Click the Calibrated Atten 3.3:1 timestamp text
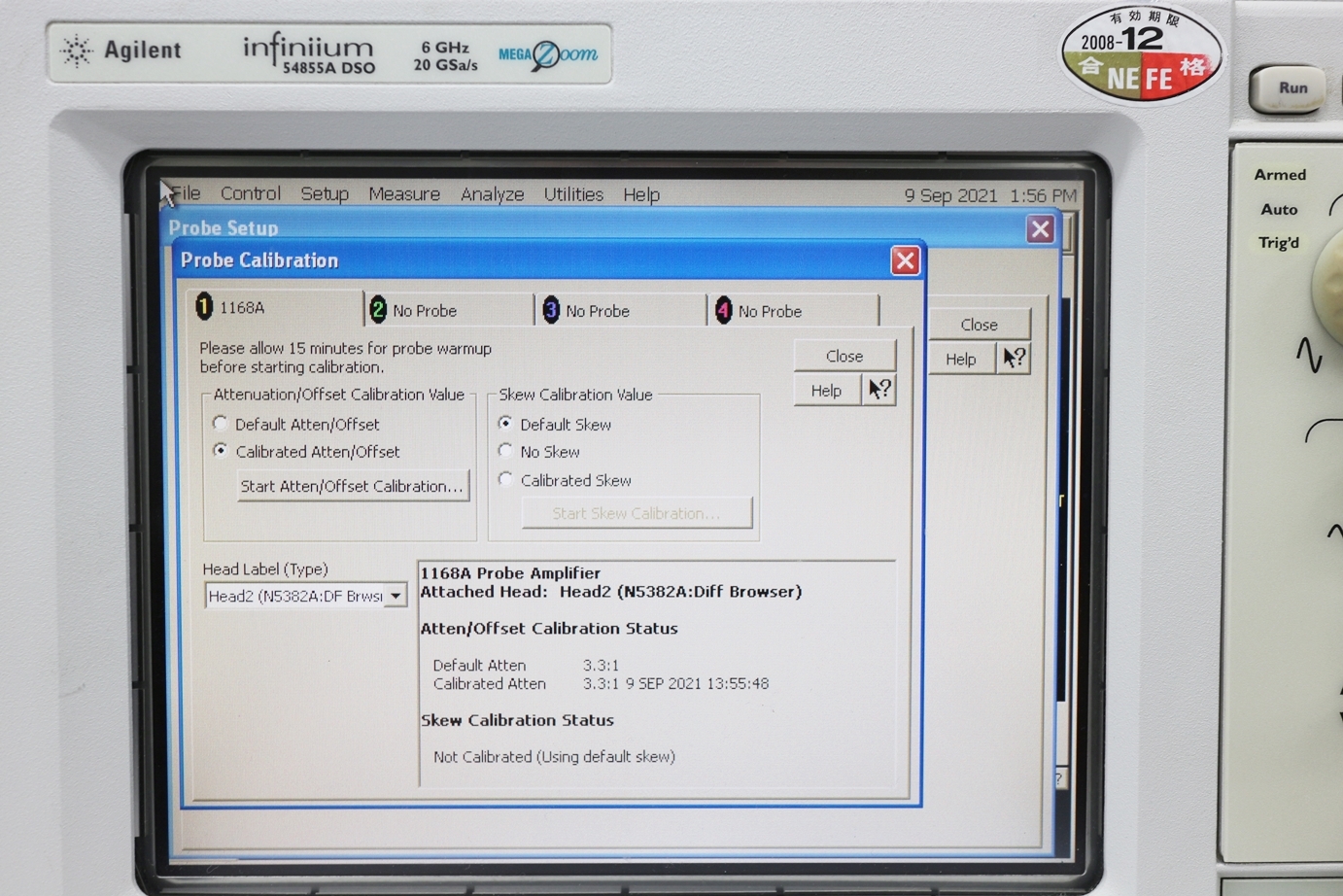This screenshot has height=896, width=1343. (x=675, y=684)
